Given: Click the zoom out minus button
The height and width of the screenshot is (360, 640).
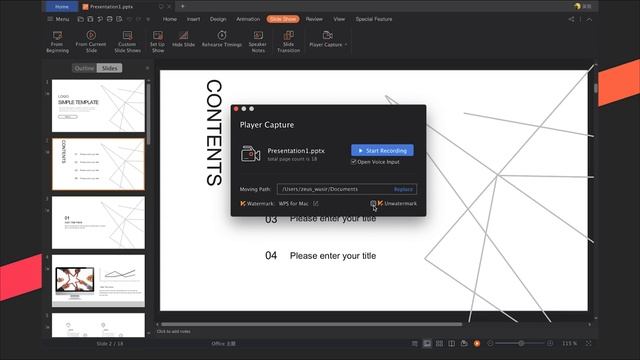Looking at the screenshot, I should 490,344.
